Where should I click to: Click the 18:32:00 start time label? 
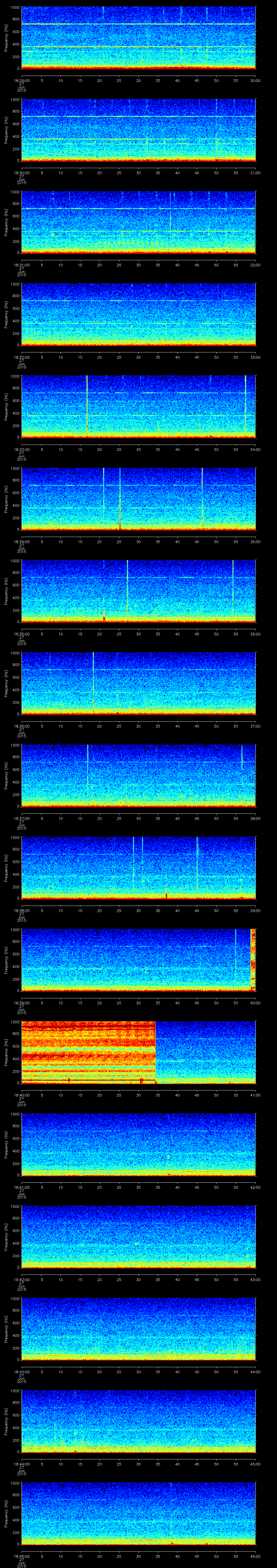click(x=21, y=357)
